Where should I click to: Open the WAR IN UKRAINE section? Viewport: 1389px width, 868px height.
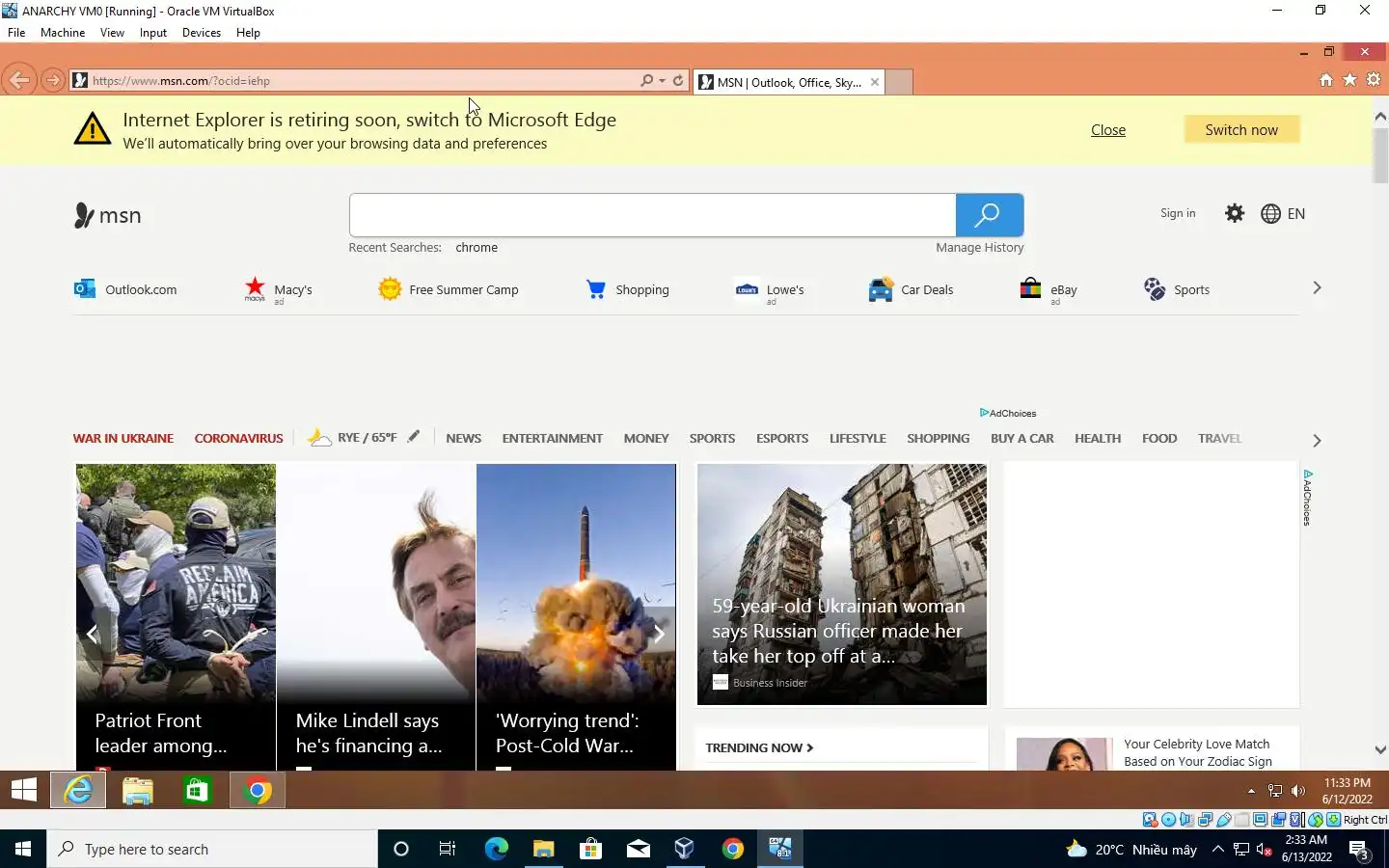[123, 438]
